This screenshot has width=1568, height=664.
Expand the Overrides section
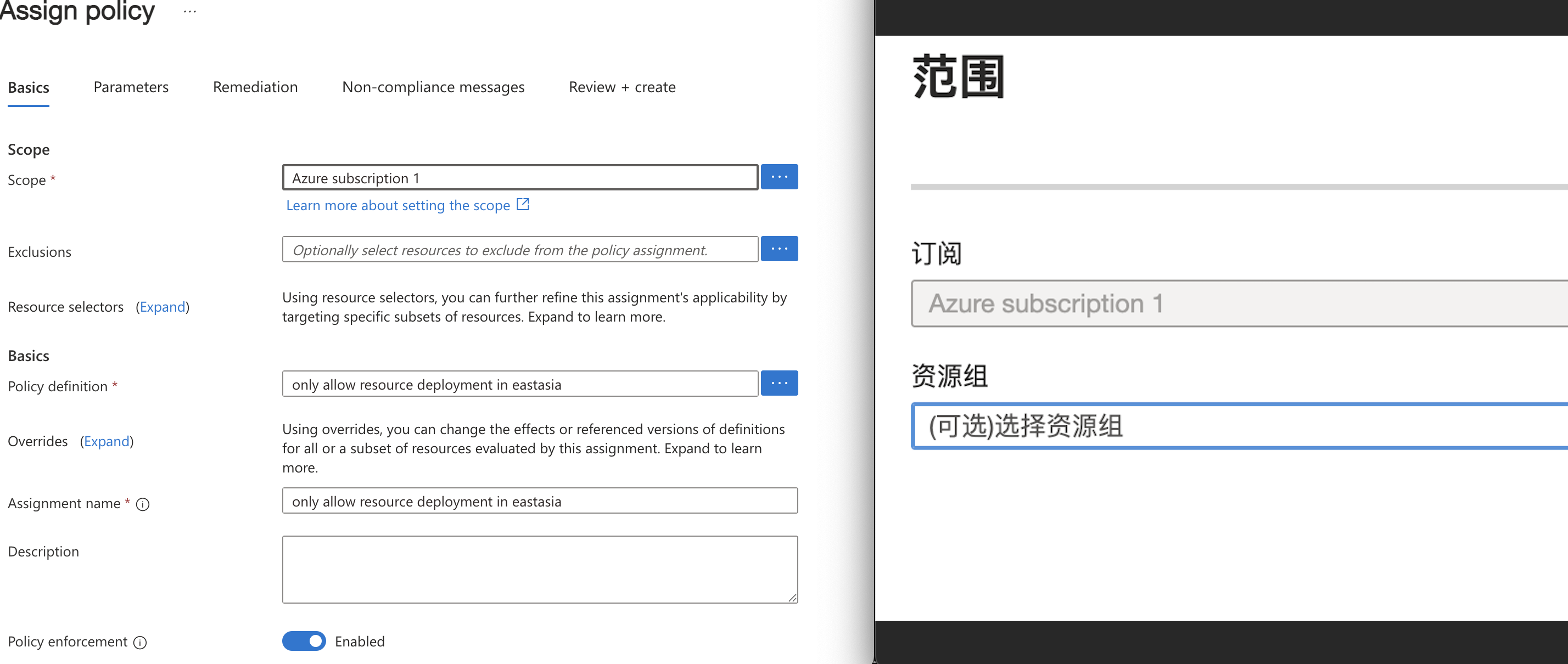[x=107, y=441]
